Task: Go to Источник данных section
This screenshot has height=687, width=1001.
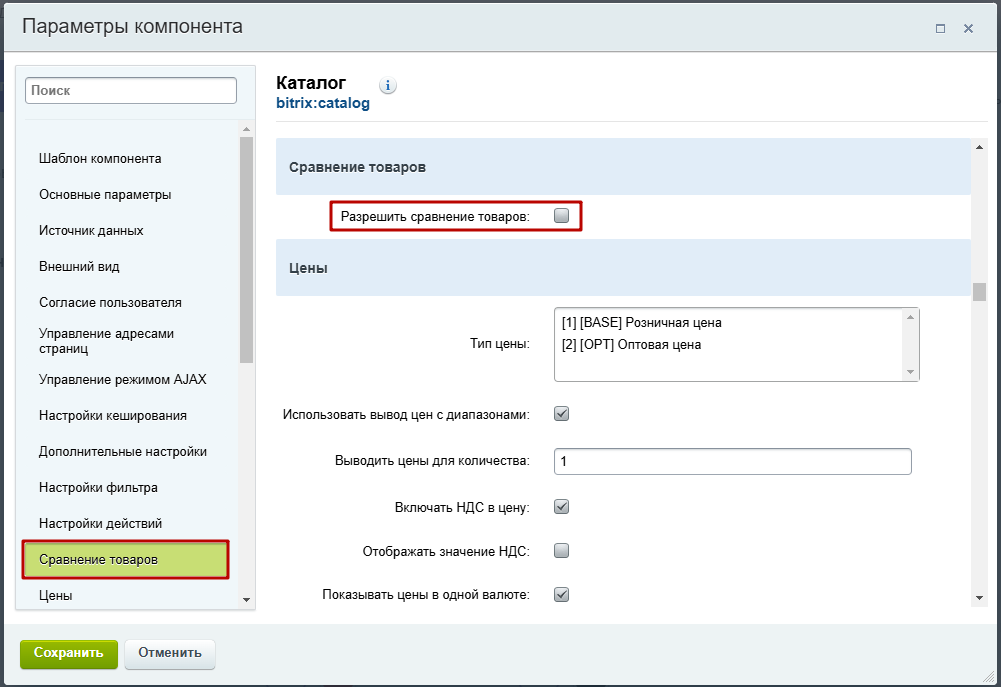Action: pos(91,230)
